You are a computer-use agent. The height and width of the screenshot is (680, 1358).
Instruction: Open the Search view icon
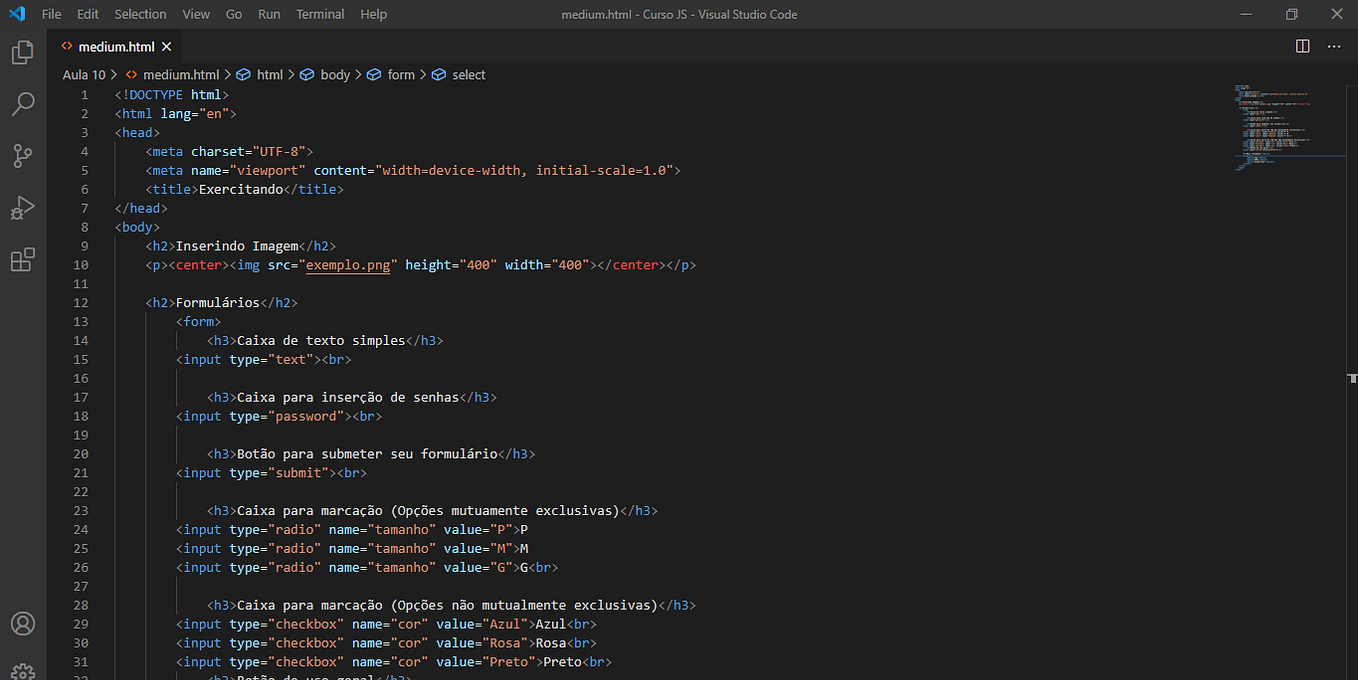22,104
